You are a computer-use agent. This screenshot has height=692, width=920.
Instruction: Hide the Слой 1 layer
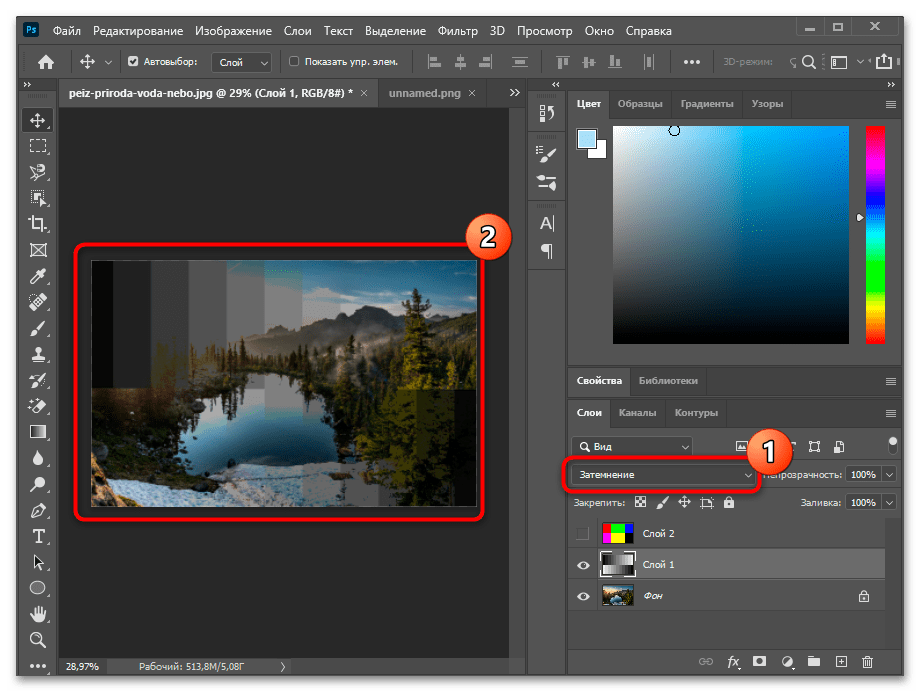tap(583, 565)
